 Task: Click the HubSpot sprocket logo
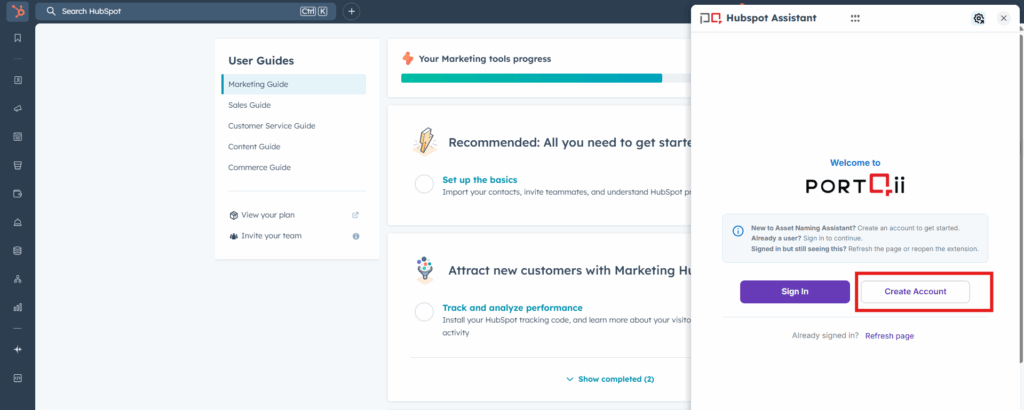pyautogui.click(x=17, y=11)
